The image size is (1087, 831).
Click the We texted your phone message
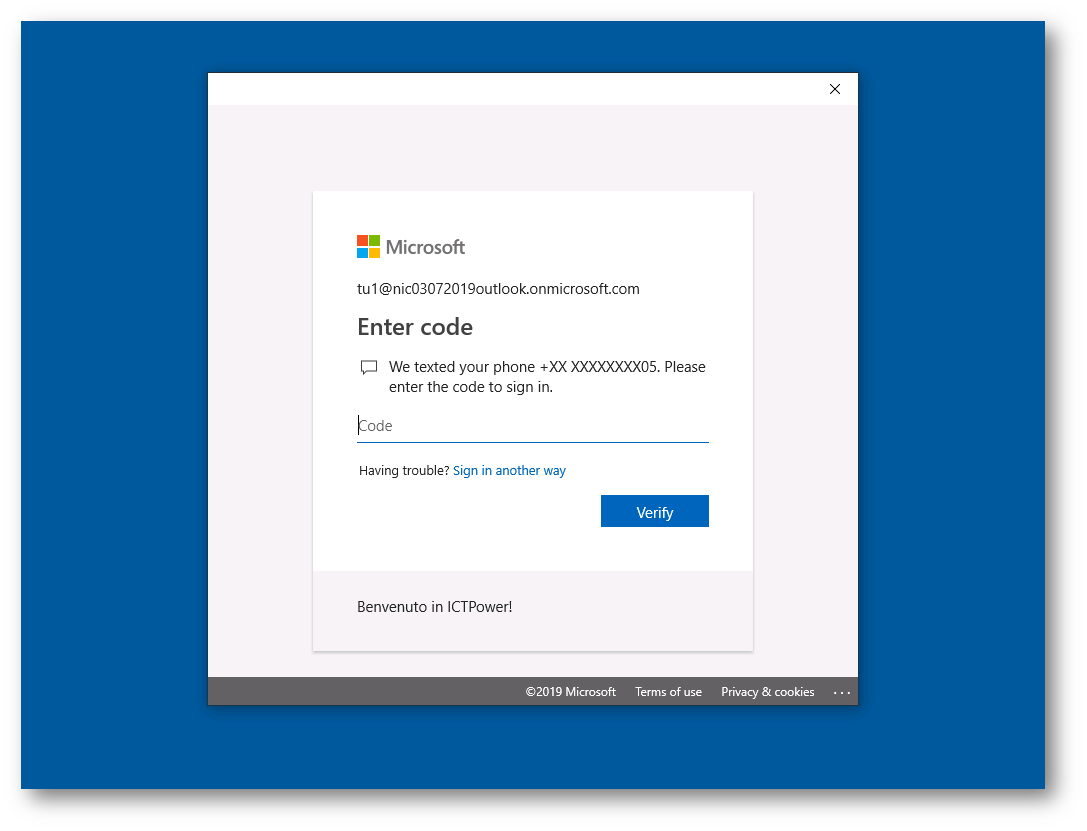coord(547,376)
